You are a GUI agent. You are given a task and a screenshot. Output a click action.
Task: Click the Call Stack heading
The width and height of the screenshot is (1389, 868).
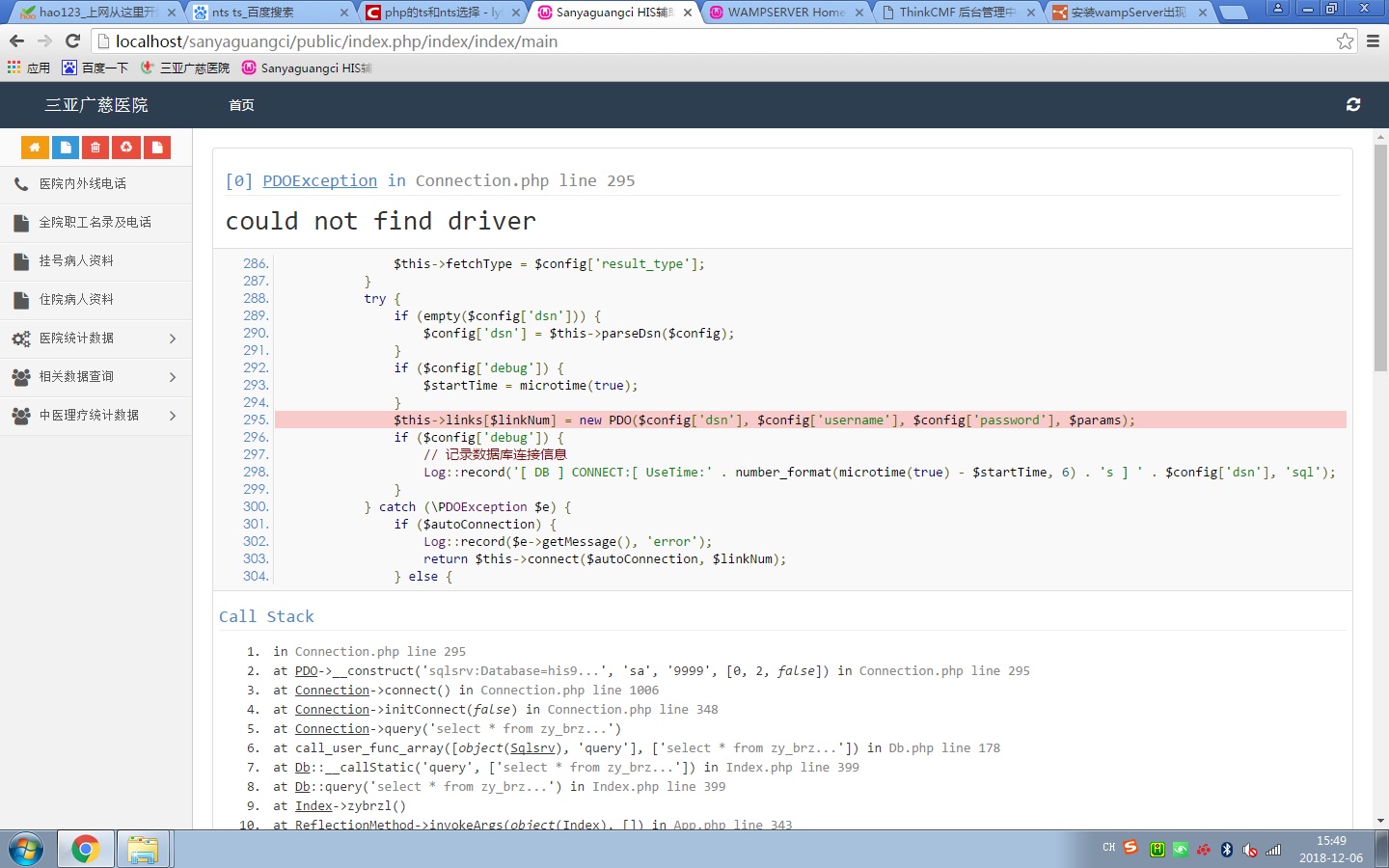[x=266, y=616]
